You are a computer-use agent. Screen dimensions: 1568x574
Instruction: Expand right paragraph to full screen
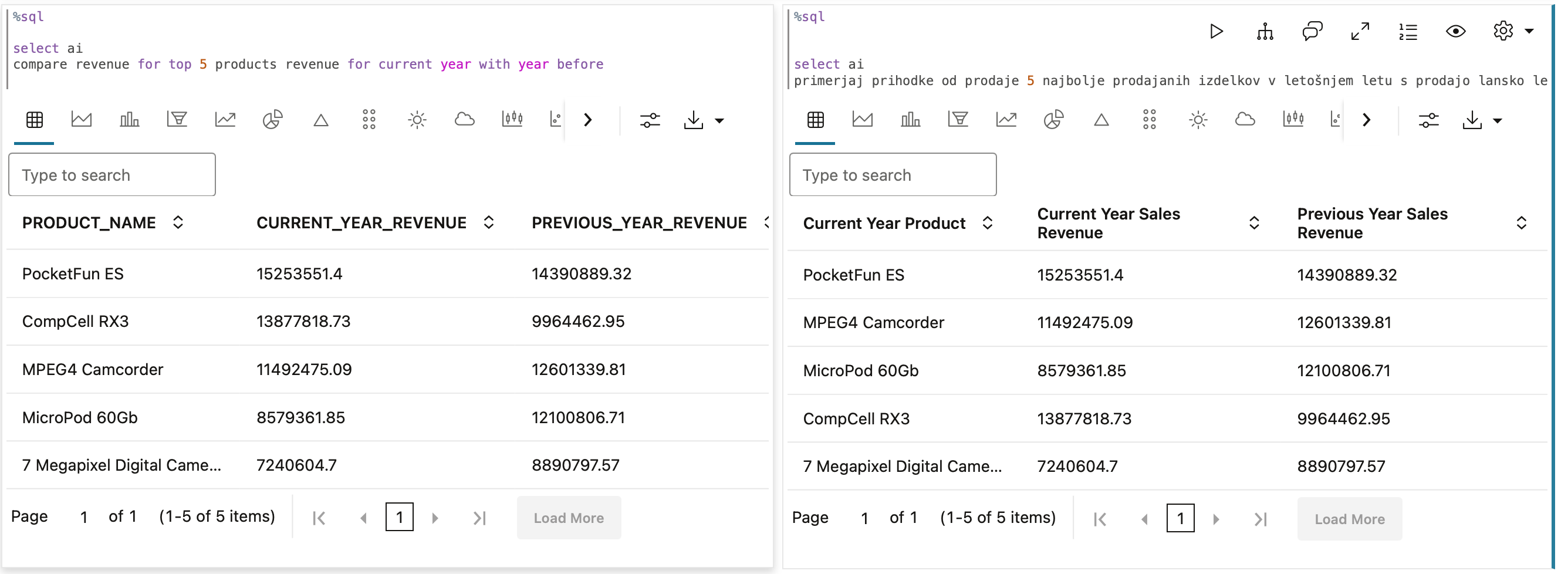[1360, 31]
